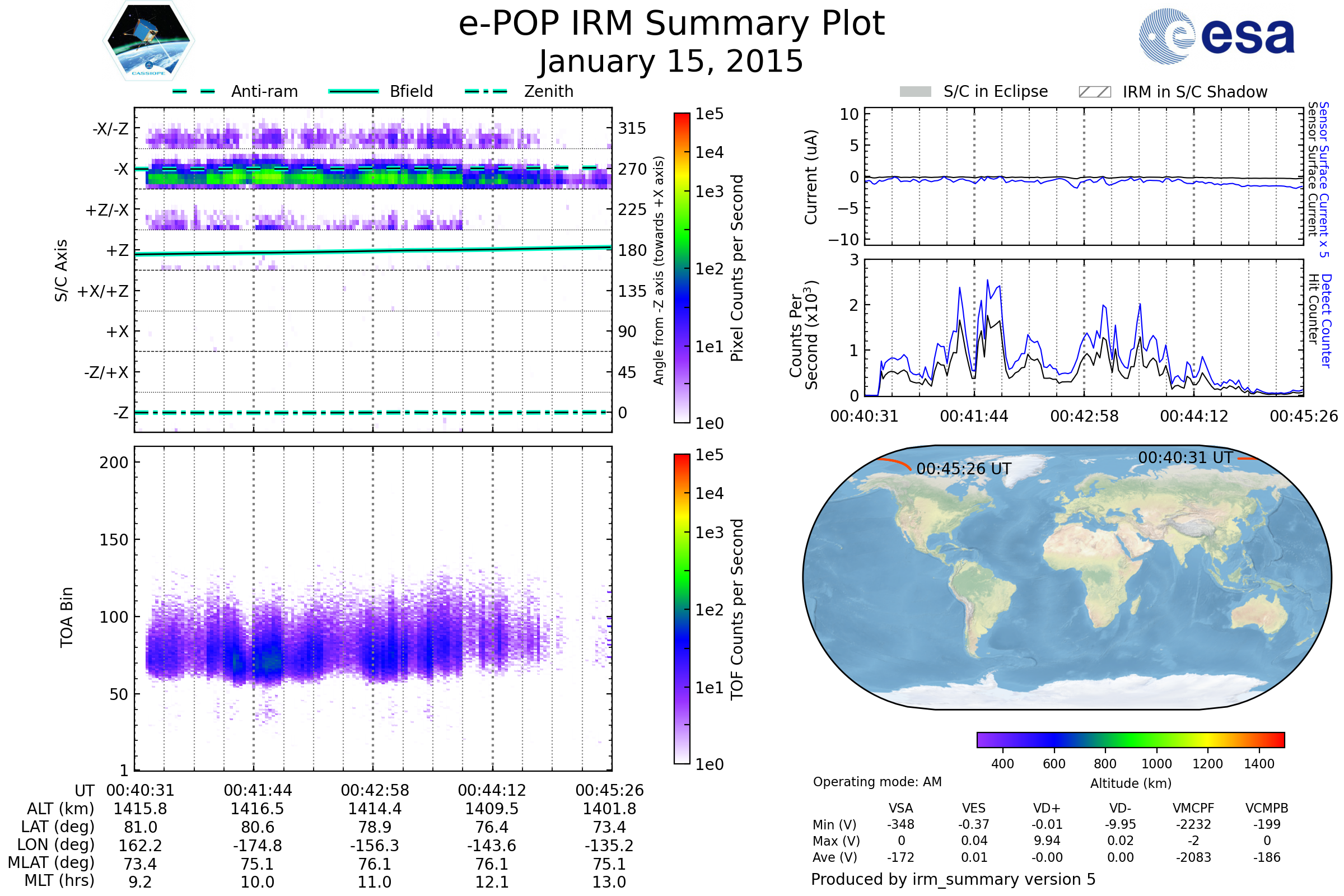Click the e-POP IRM Summary Plot title
The height and width of the screenshot is (896, 1344).
click(x=671, y=24)
